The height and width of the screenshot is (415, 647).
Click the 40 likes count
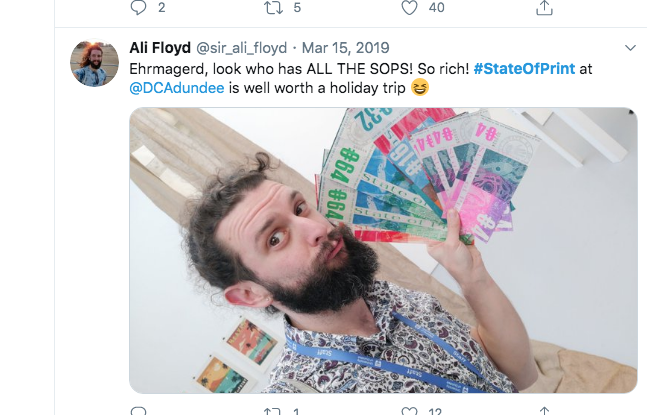pos(436,8)
